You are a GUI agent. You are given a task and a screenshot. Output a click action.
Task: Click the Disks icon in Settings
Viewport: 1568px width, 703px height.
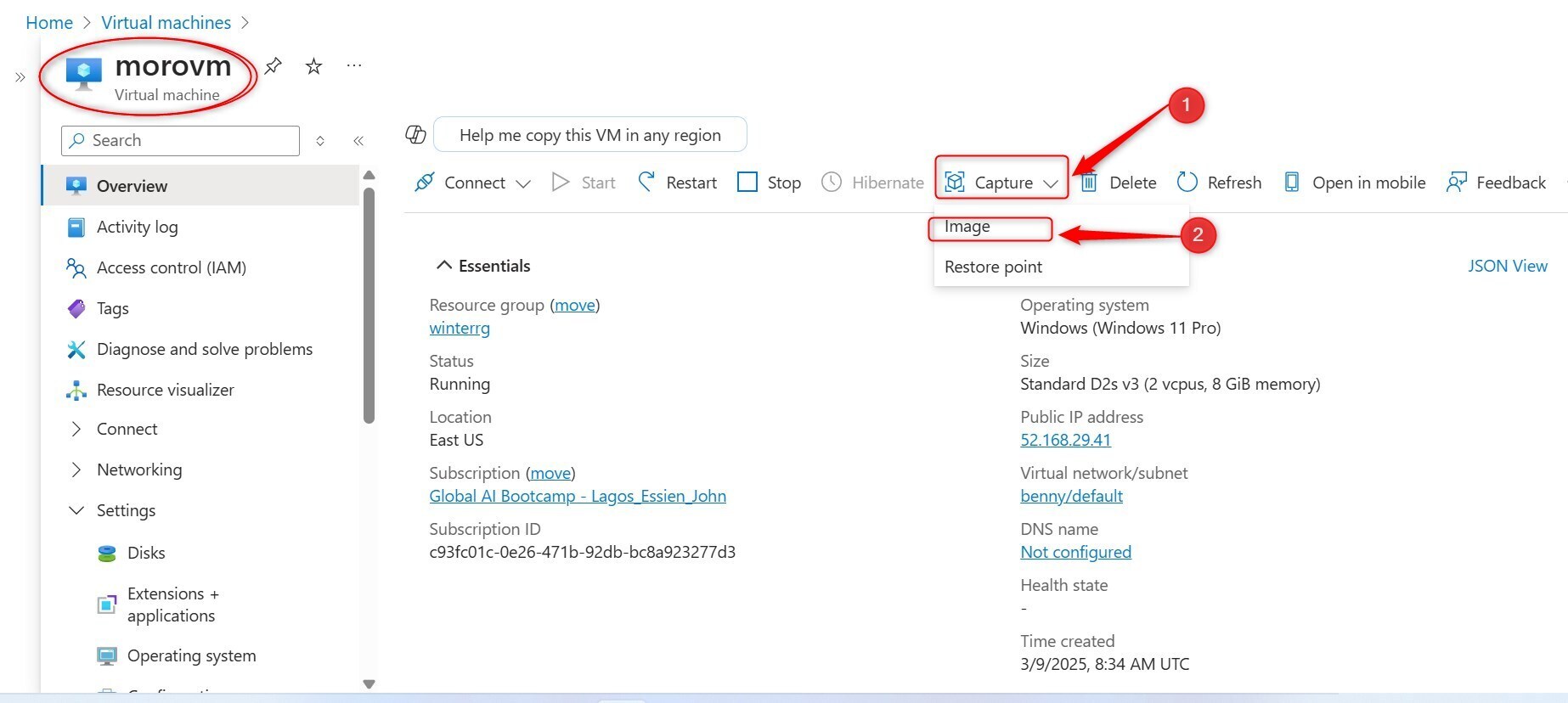(x=107, y=554)
